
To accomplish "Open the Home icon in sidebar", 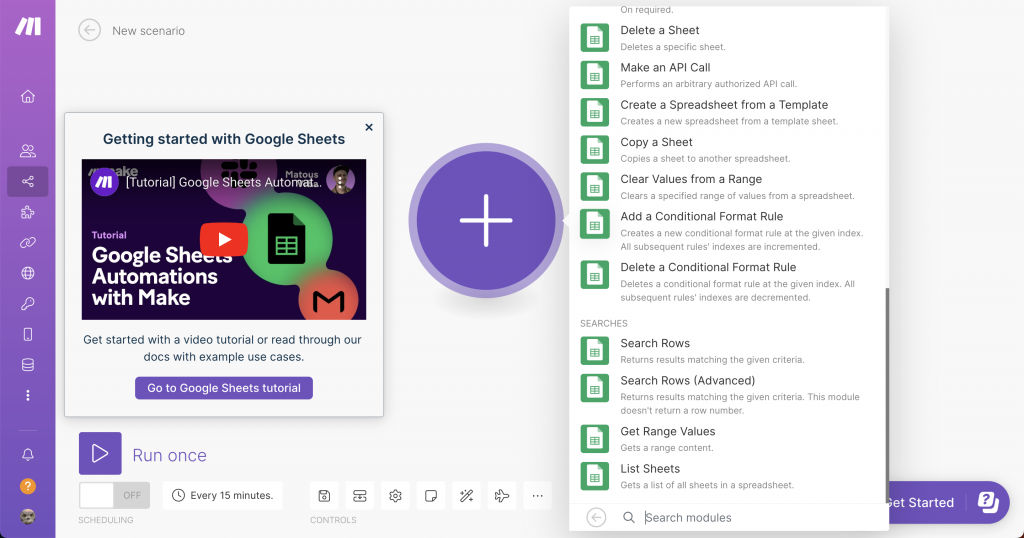I will tap(27, 97).
